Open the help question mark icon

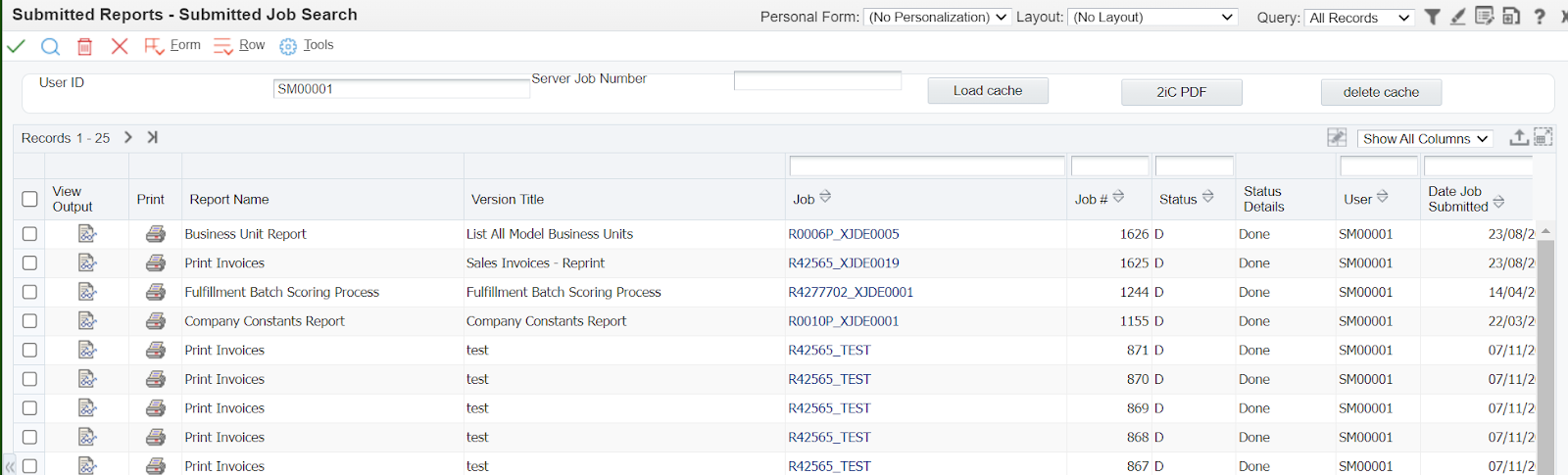pos(1540,17)
